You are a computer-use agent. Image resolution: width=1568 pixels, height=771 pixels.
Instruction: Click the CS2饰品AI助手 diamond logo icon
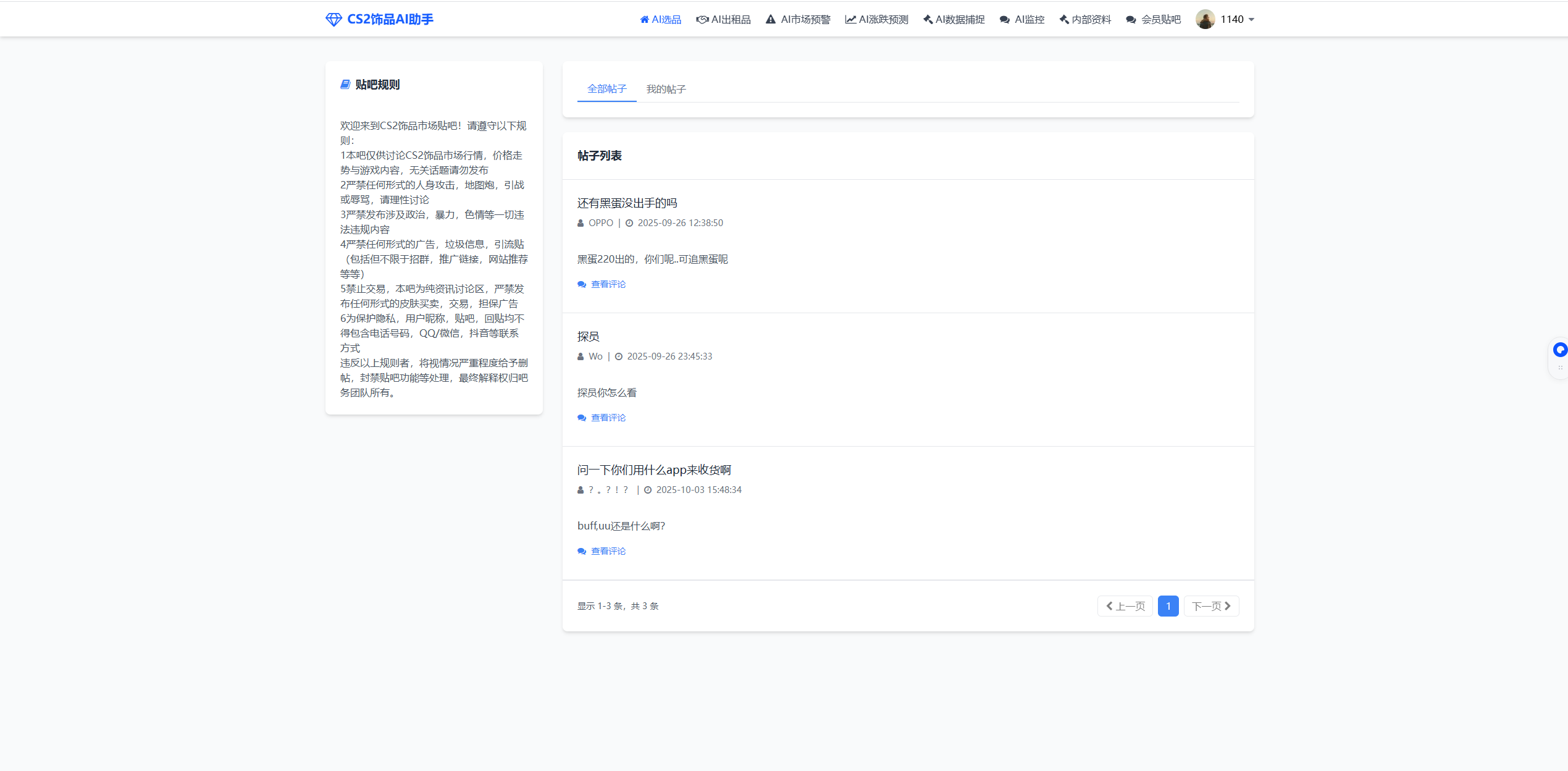(x=333, y=20)
